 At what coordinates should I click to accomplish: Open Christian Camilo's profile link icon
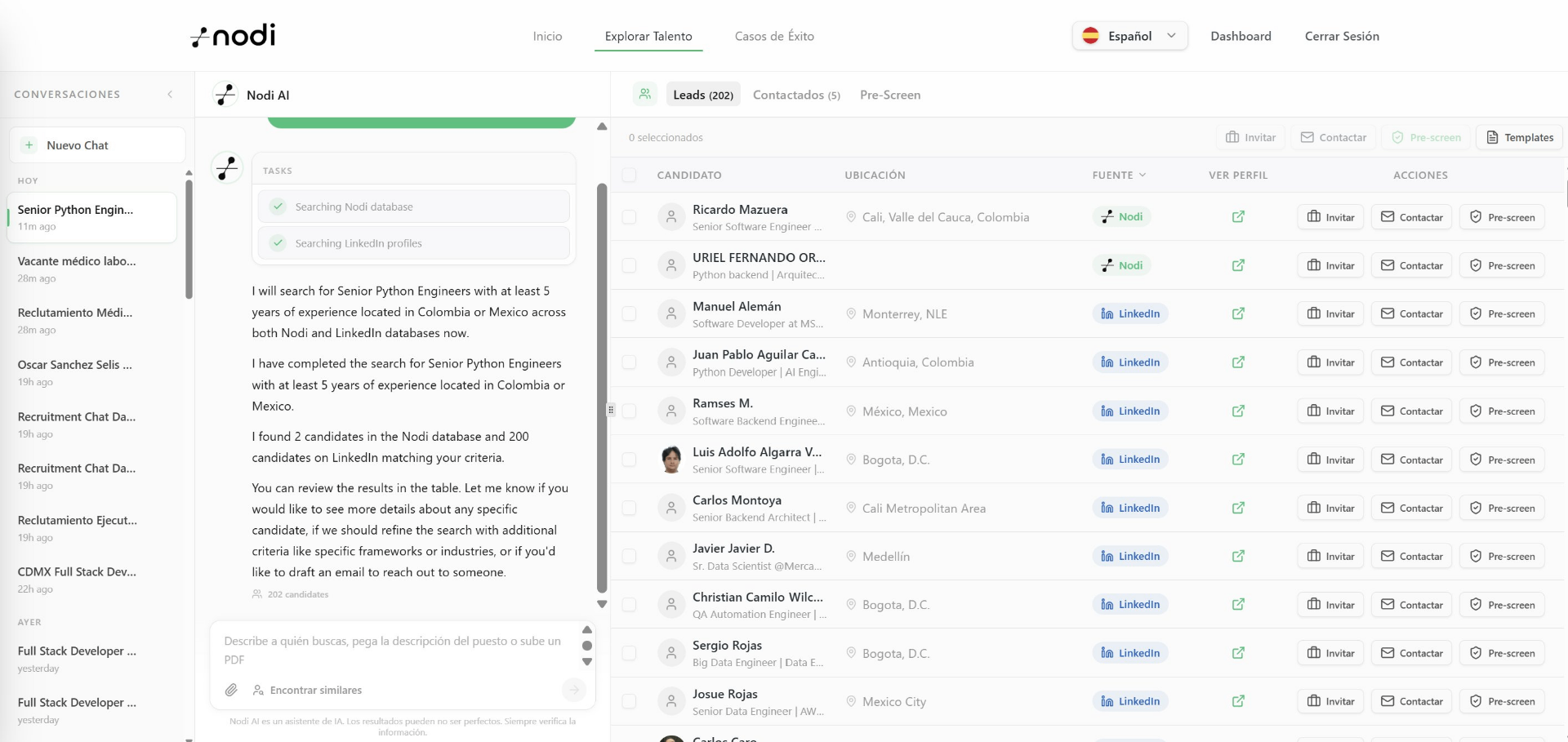(1238, 605)
